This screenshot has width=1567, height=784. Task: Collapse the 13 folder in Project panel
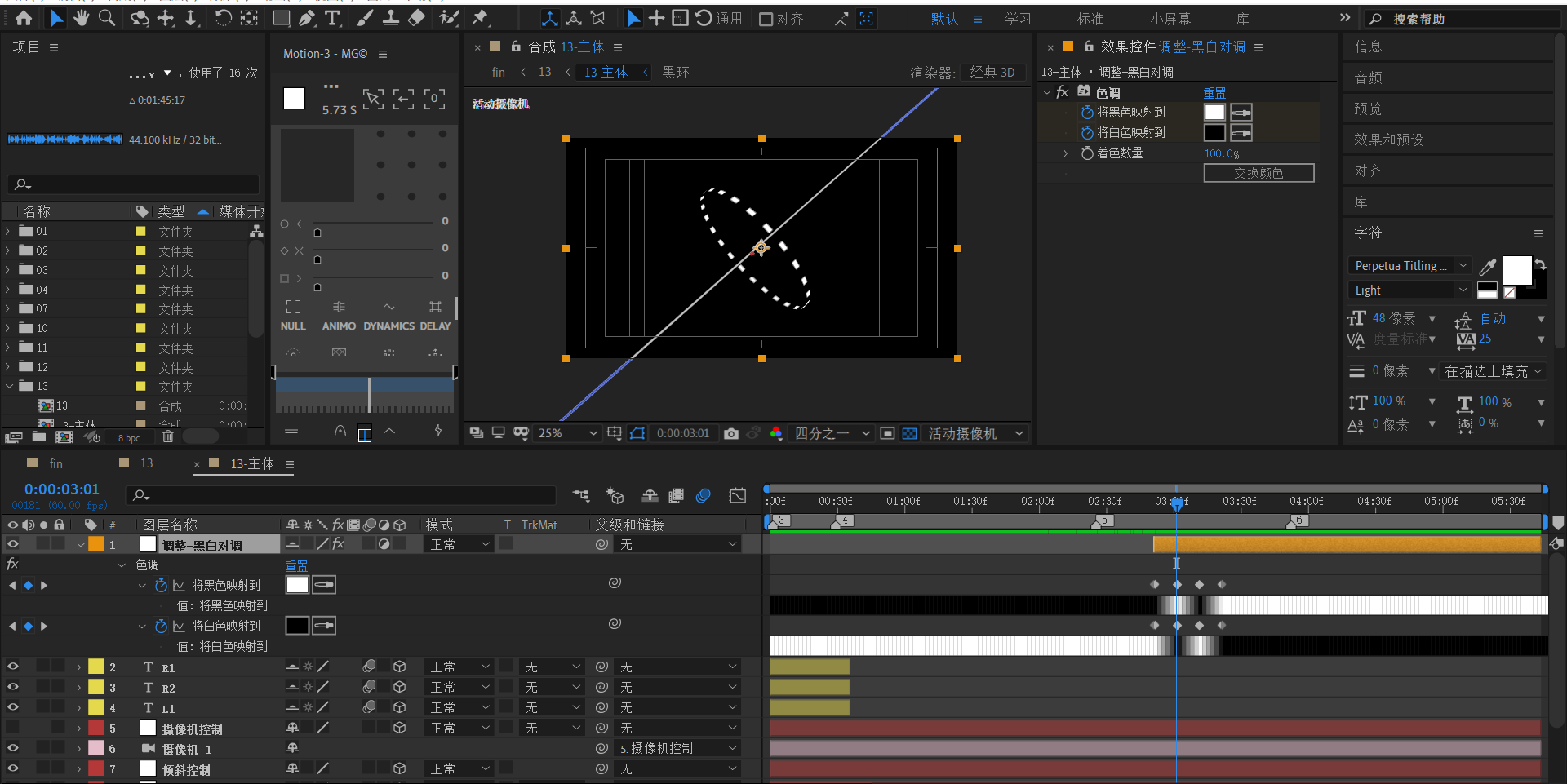pyautogui.click(x=8, y=386)
